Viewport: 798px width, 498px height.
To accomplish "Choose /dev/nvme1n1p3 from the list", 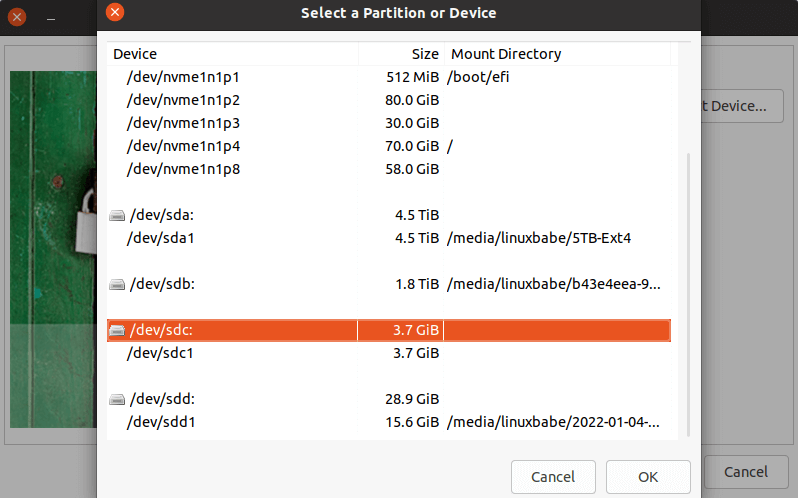I will (x=183, y=123).
